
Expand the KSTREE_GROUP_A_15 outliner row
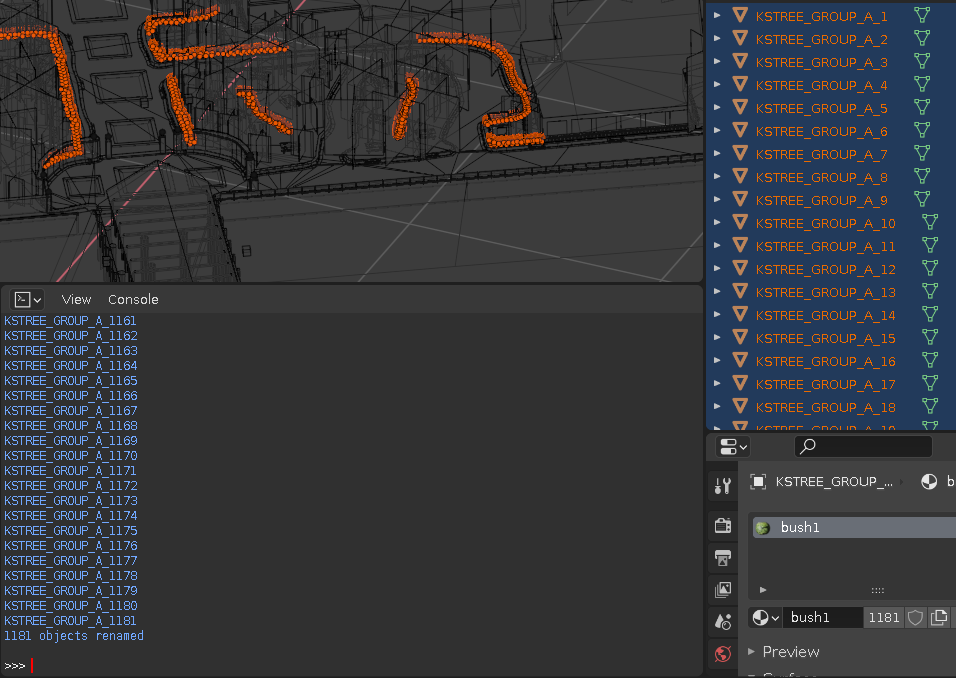[x=717, y=338]
